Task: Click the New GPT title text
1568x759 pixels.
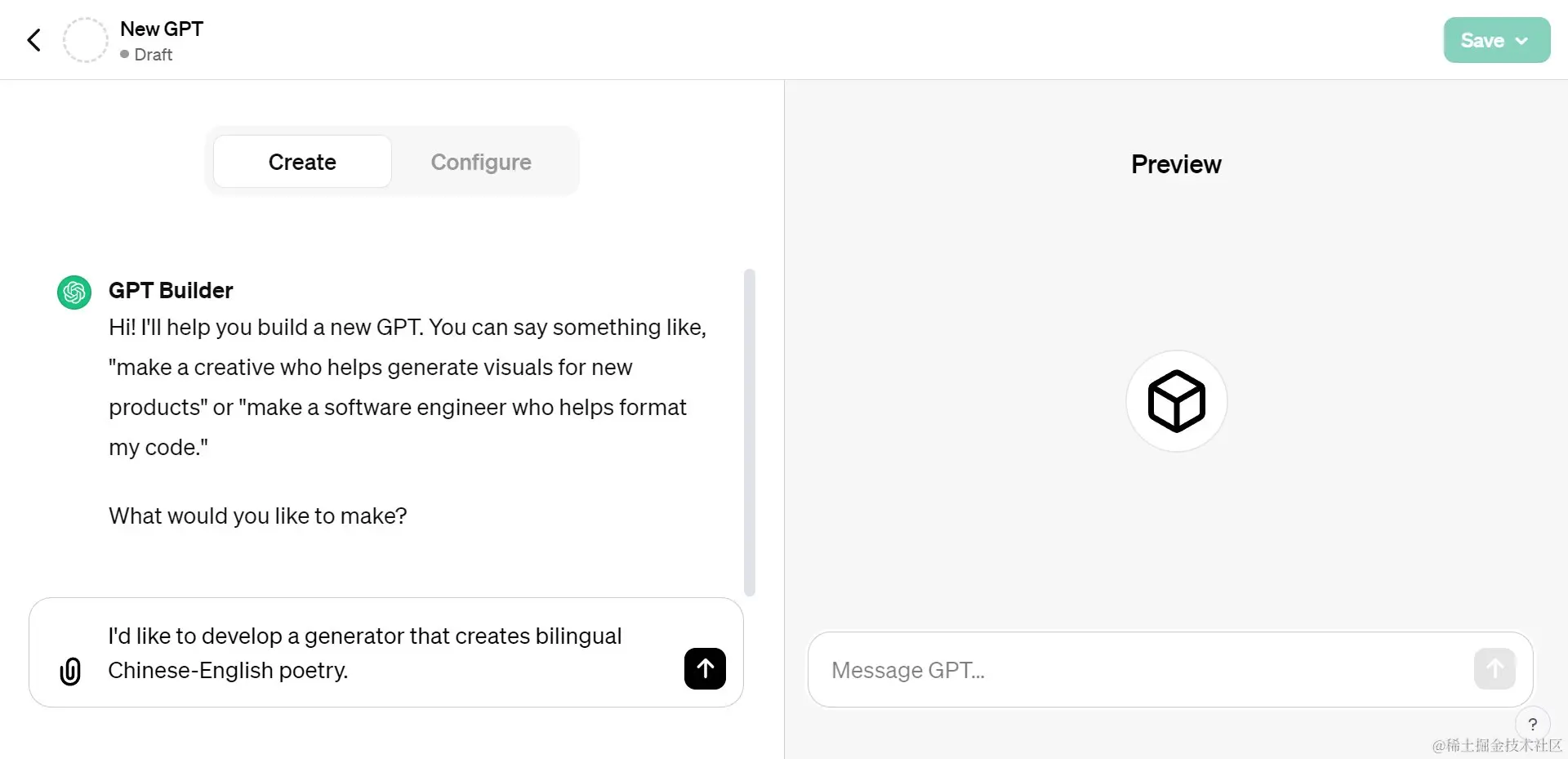Action: coord(161,28)
